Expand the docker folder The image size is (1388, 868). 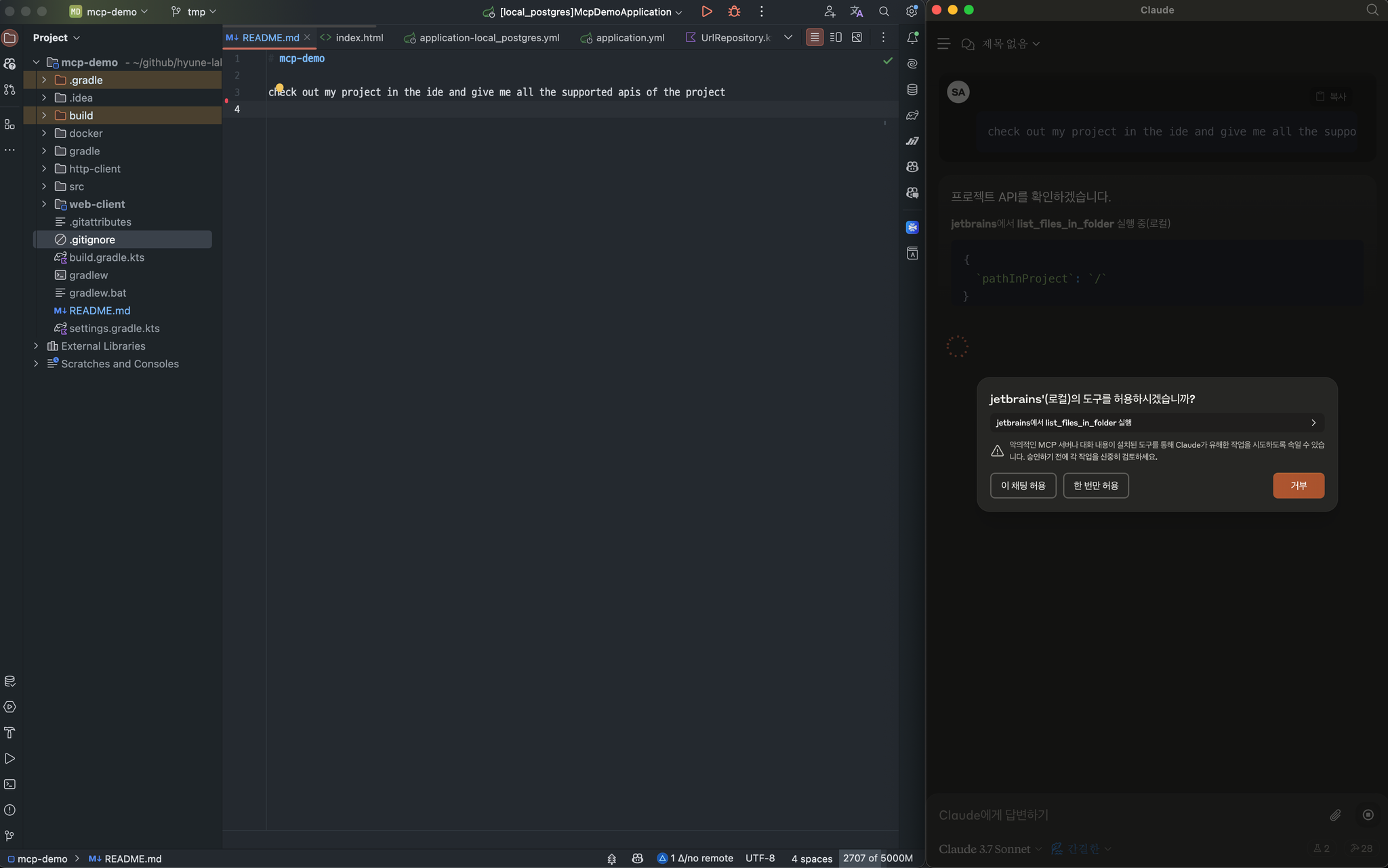click(44, 133)
